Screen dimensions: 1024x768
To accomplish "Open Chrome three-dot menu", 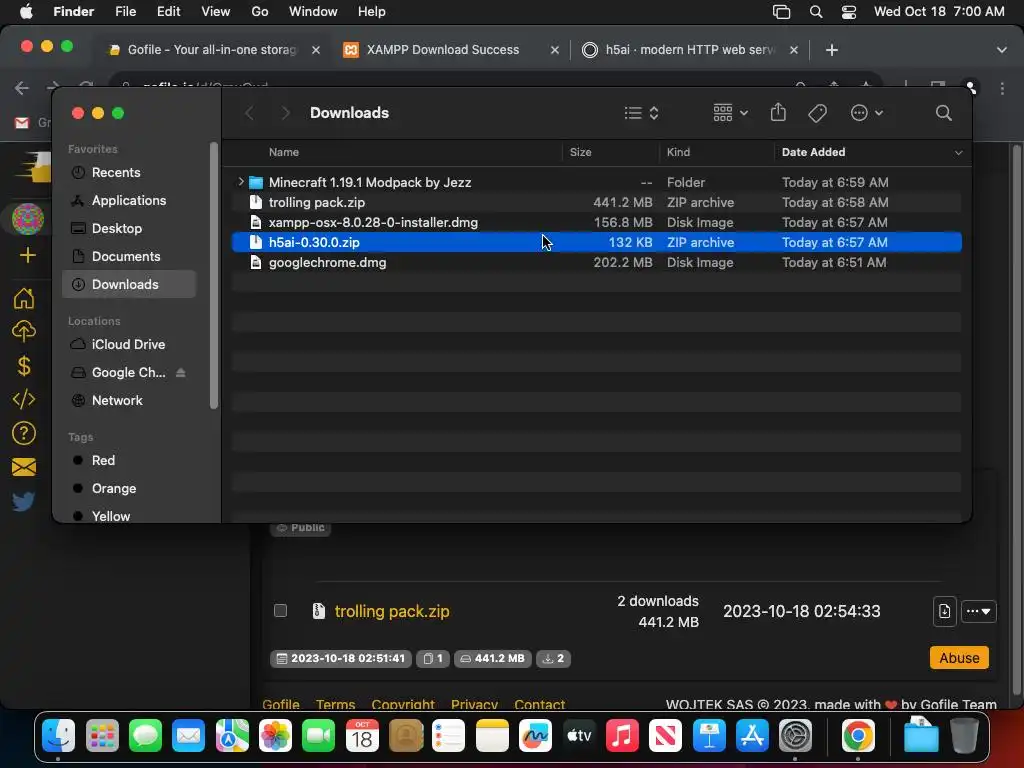I will click(x=1002, y=88).
